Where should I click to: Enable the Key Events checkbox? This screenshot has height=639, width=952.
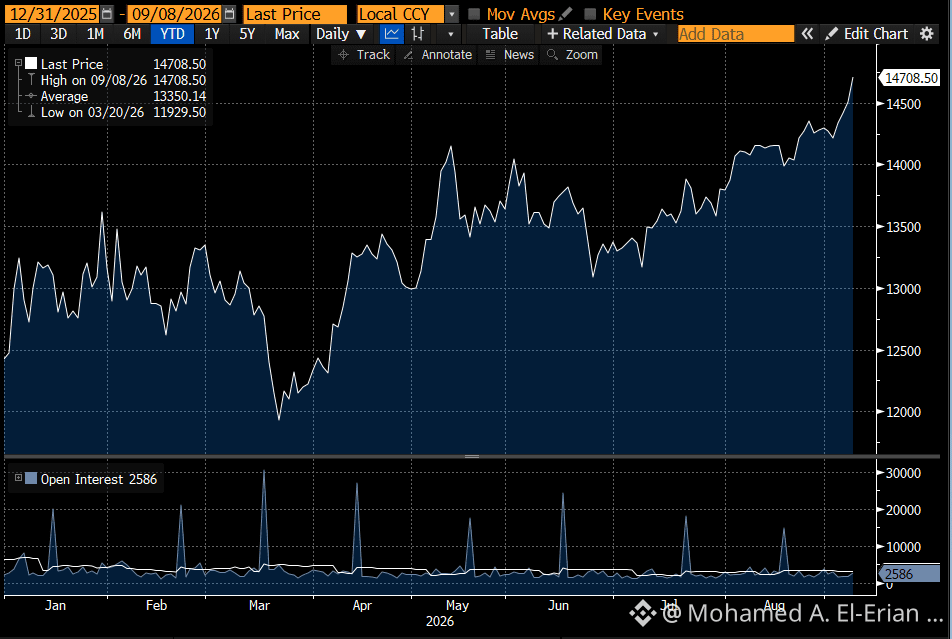(x=590, y=13)
